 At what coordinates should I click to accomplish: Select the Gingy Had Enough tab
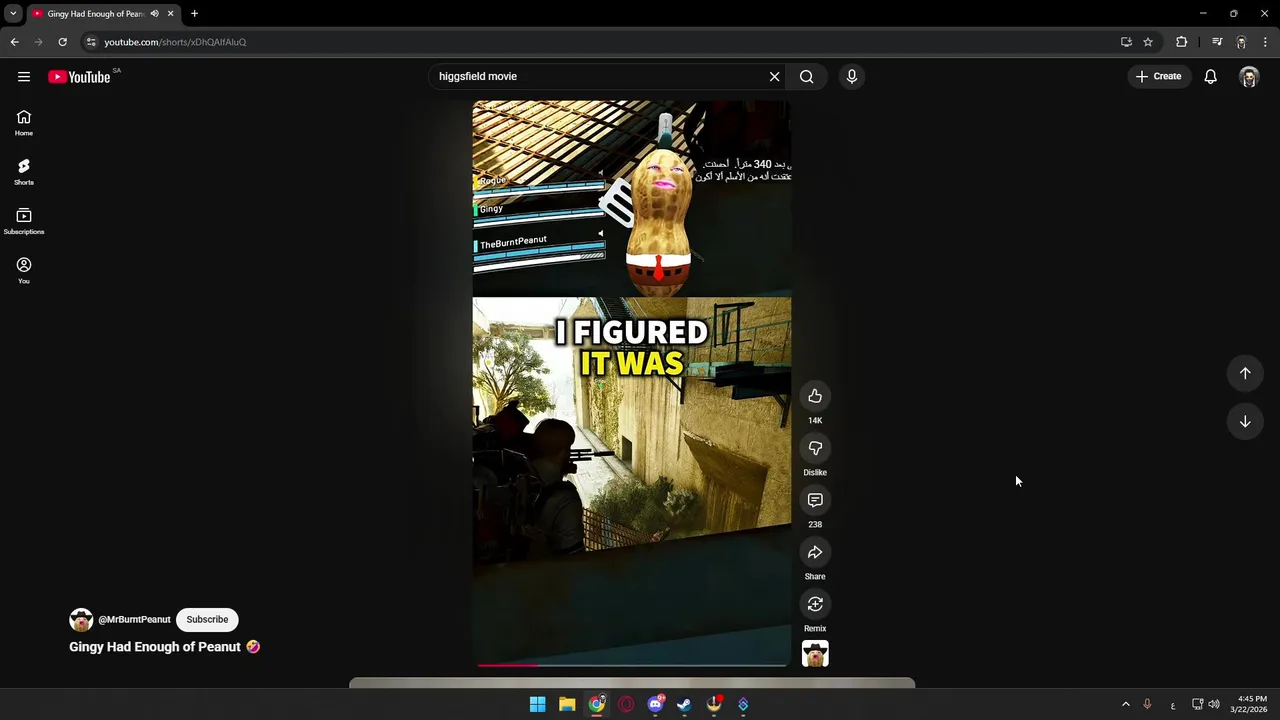(96, 14)
